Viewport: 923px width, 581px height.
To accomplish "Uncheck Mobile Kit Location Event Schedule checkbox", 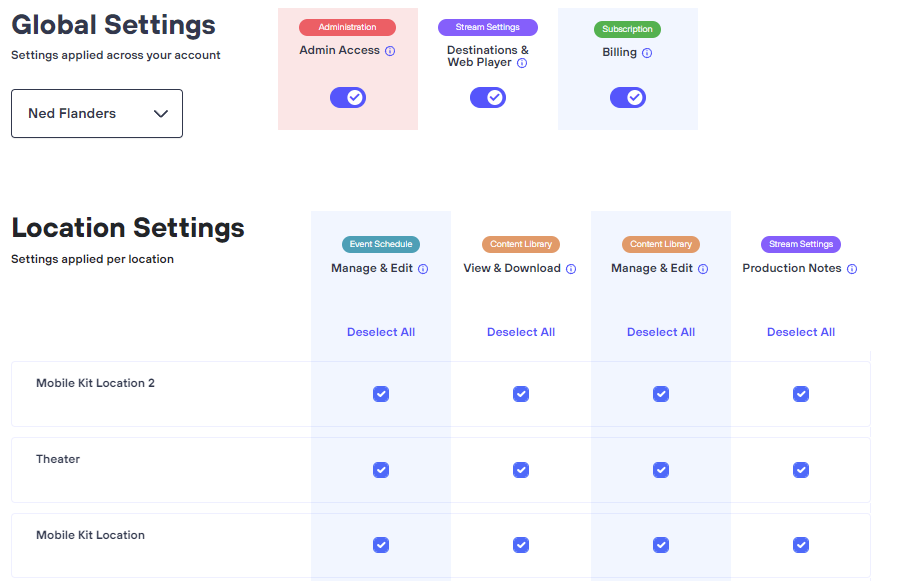I will (x=381, y=545).
